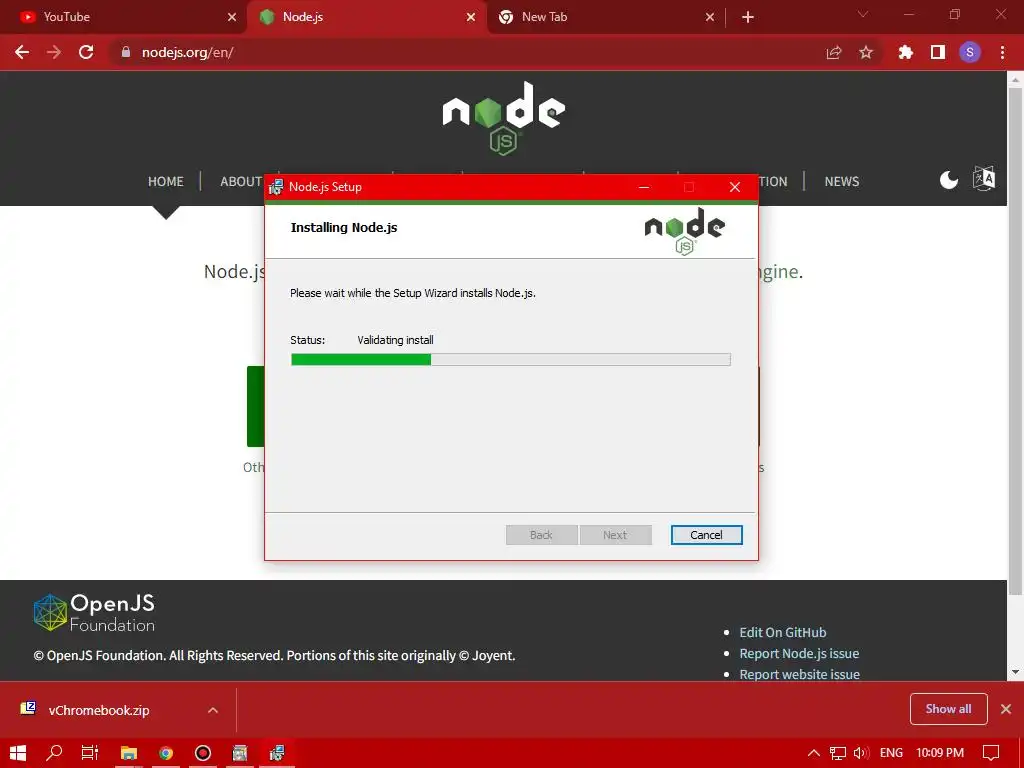Switch to Chrome on the taskbar
Image resolution: width=1024 pixels, height=768 pixels.
166,753
